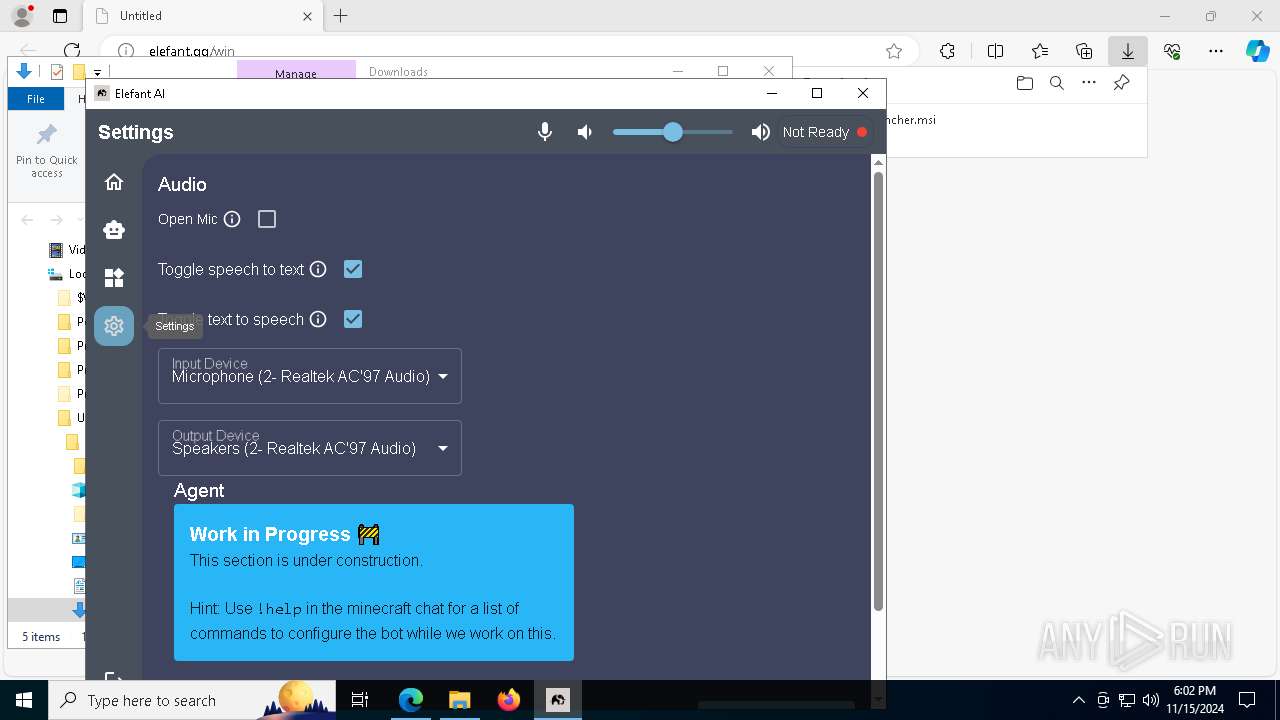Show info about Open Mic
This screenshot has height=720, width=1280.
click(x=232, y=219)
